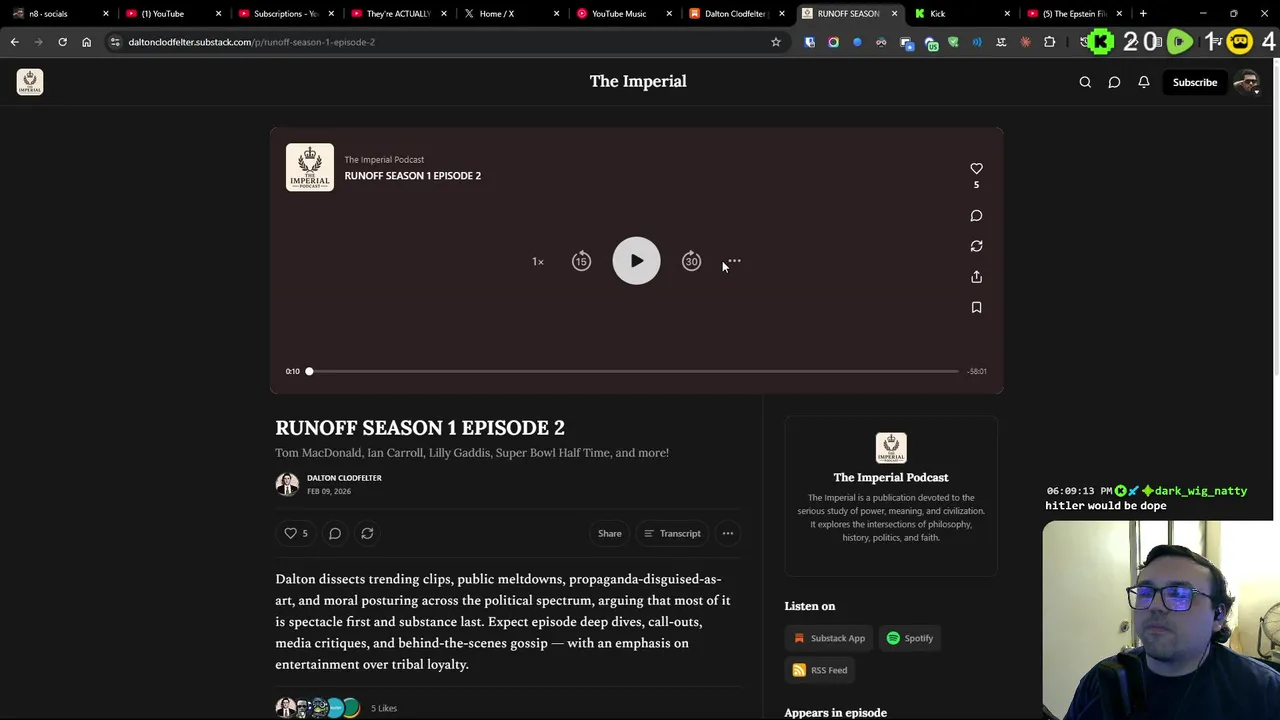Click the green Kick overlay icon
The image size is (1280, 720).
(1101, 42)
